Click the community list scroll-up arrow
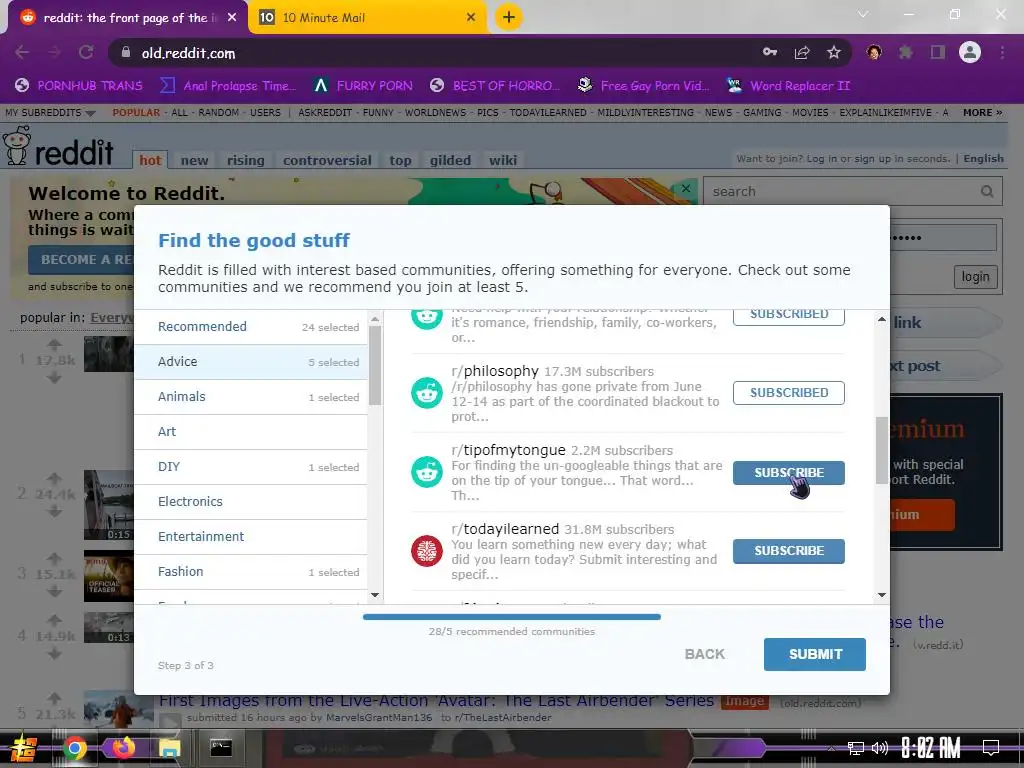This screenshot has width=1024, height=768. click(882, 319)
